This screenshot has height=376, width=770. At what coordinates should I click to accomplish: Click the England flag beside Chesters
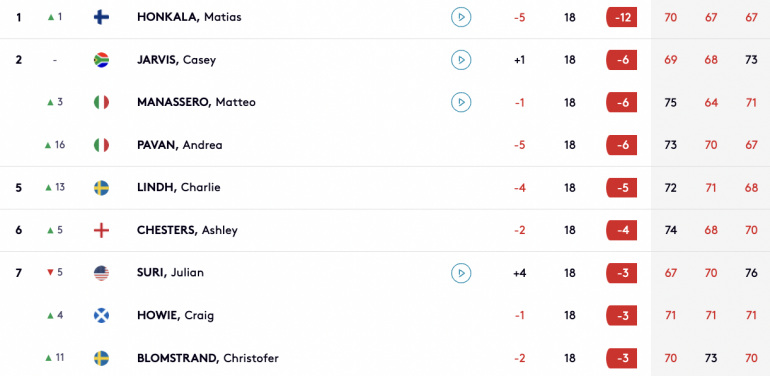coord(101,230)
